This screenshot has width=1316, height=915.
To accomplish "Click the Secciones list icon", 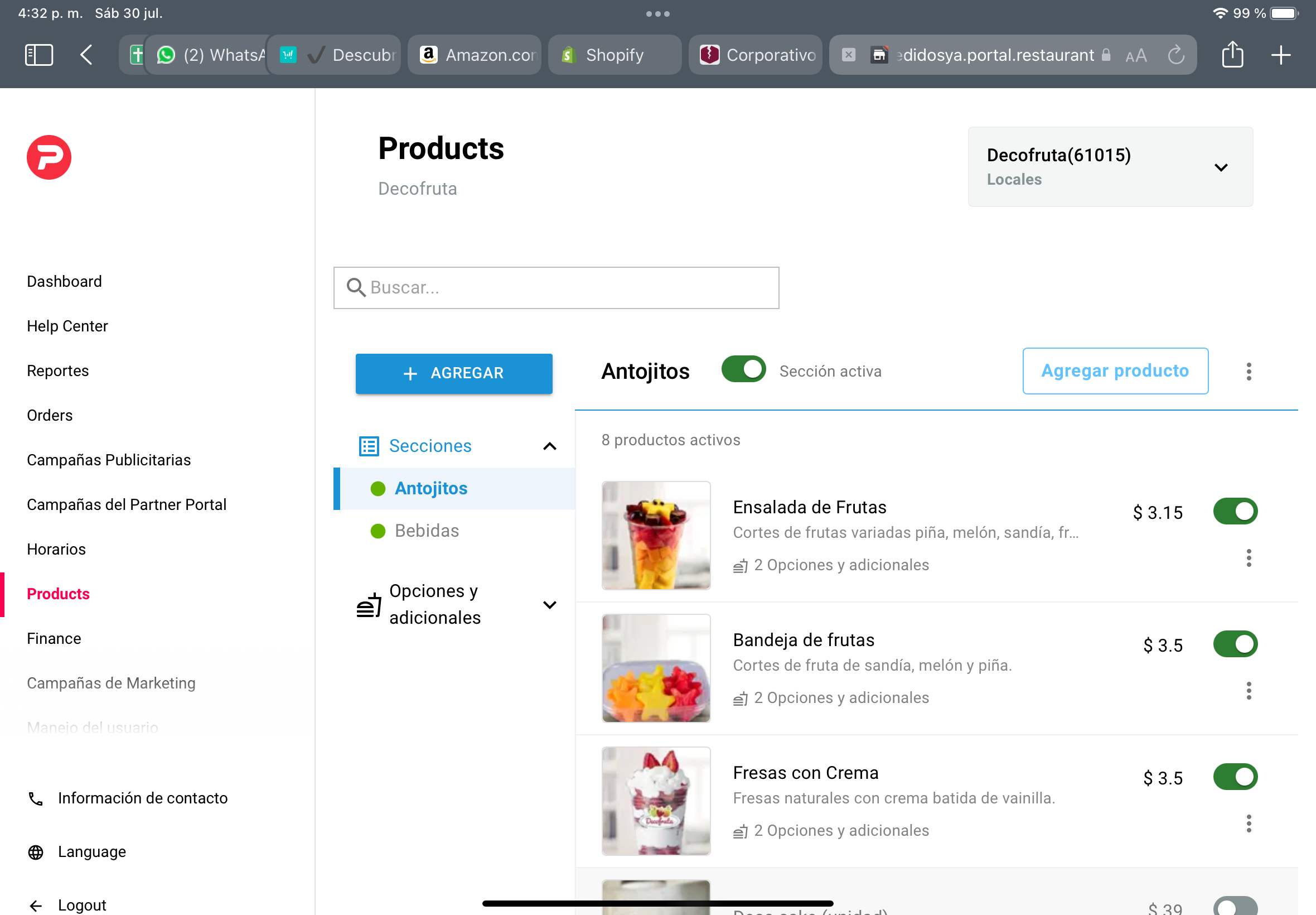I will [369, 446].
